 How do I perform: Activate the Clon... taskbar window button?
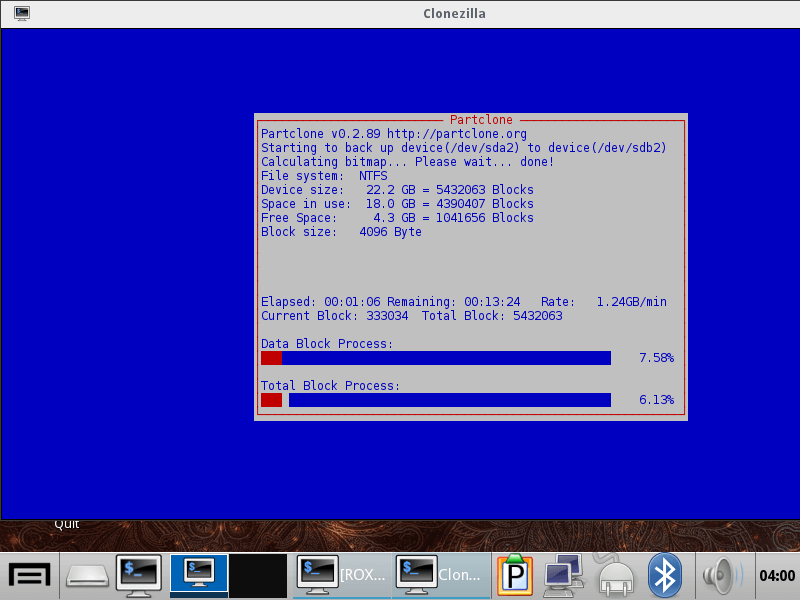click(441, 576)
